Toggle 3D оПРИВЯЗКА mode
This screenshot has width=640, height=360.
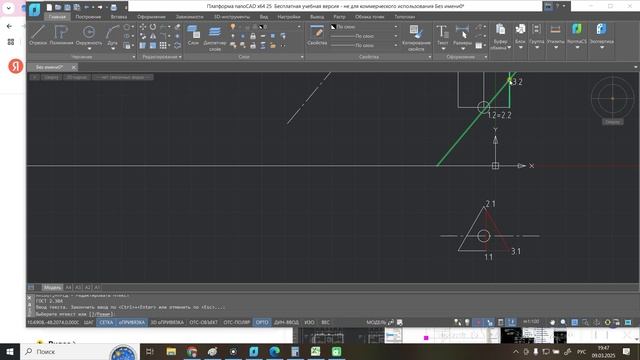[x=167, y=322]
